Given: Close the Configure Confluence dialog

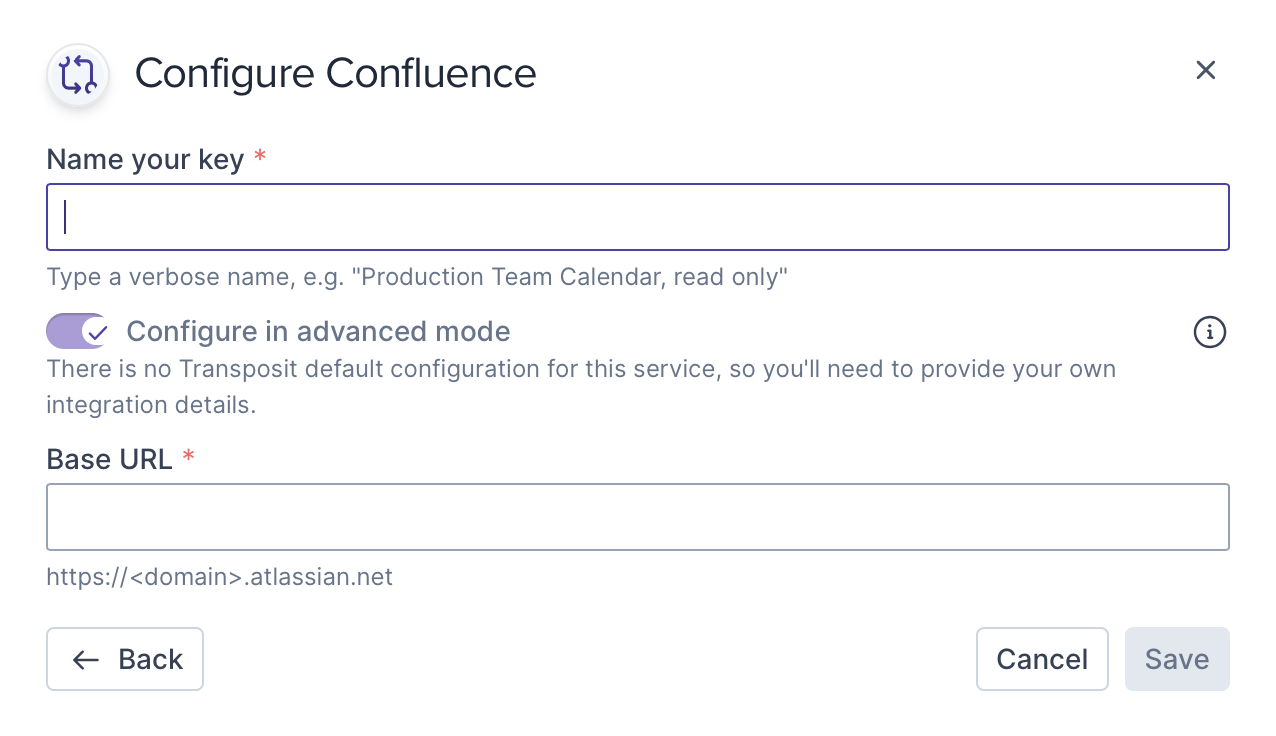Looking at the screenshot, I should (1205, 70).
